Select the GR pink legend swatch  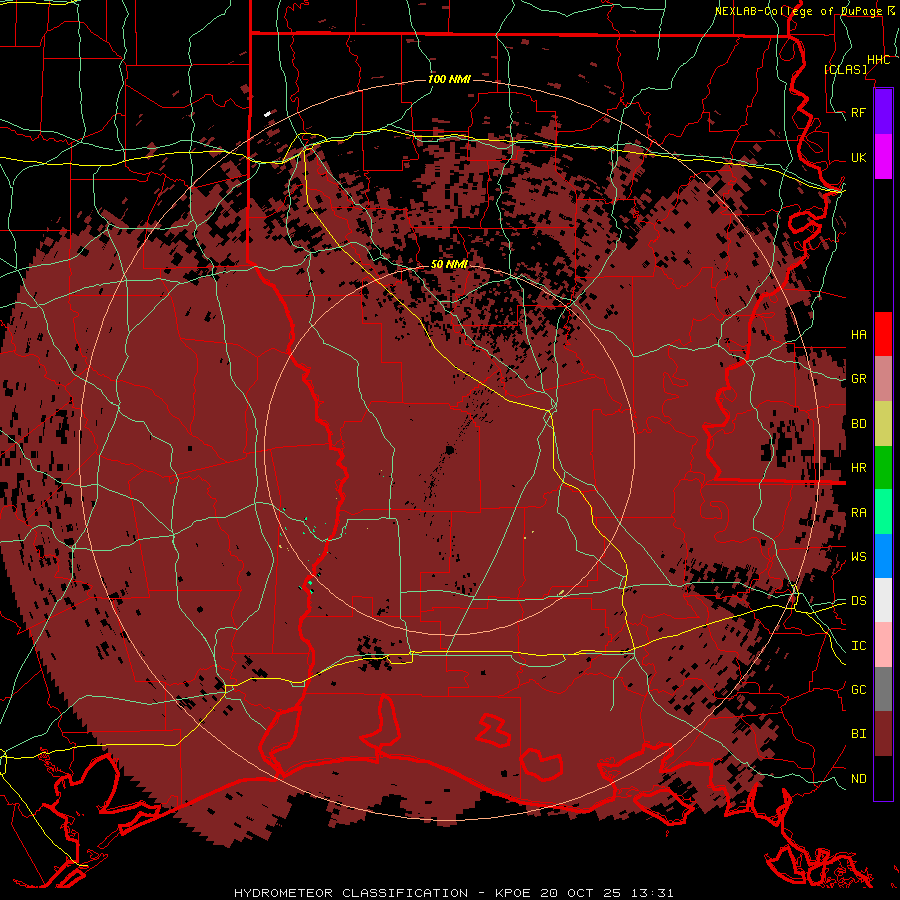click(883, 379)
